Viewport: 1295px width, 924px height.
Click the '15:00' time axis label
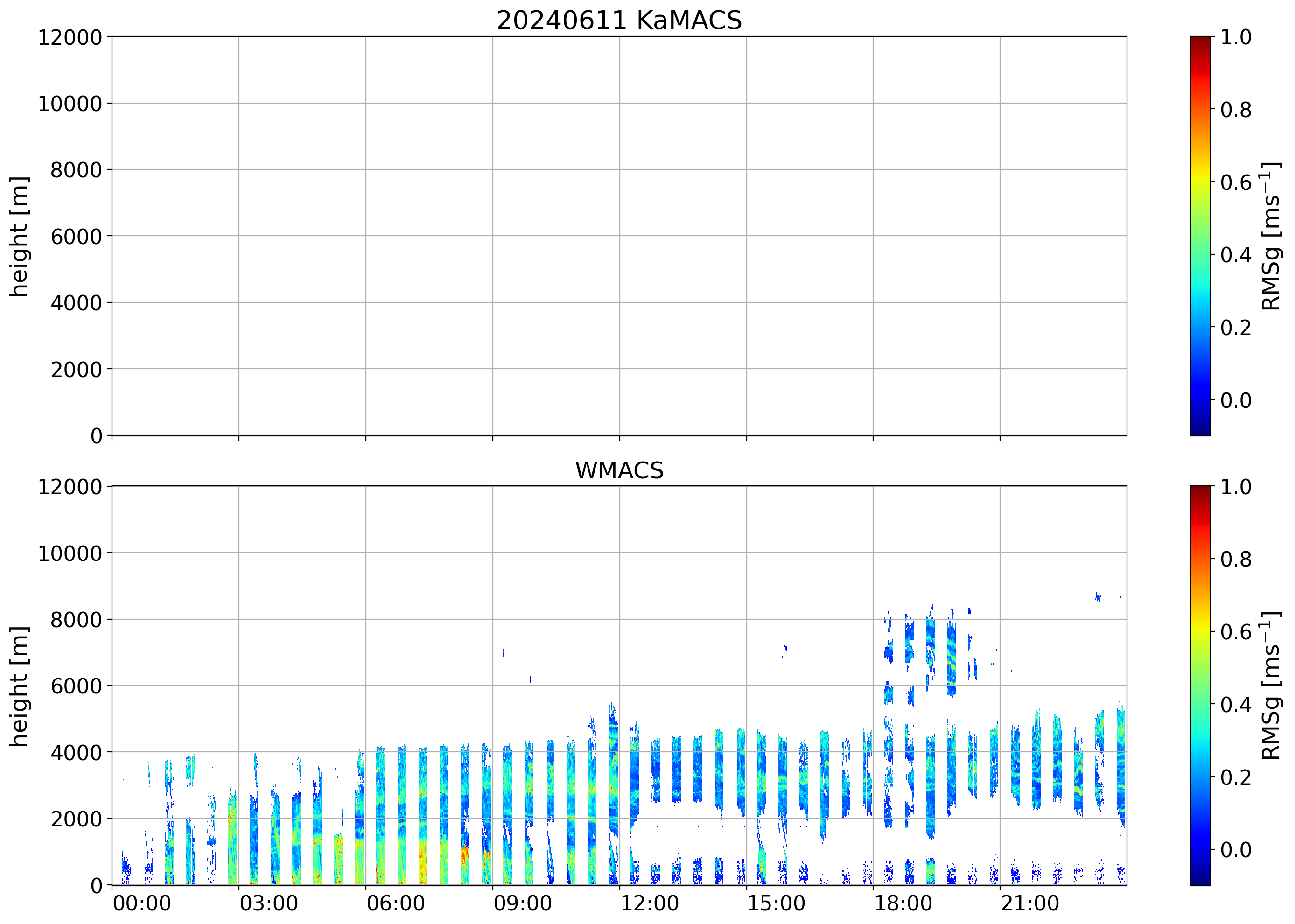[x=776, y=903]
